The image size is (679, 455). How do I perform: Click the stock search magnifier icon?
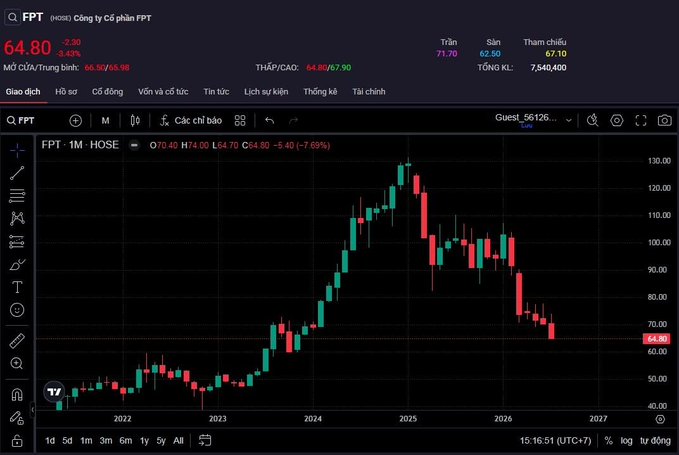13,17
